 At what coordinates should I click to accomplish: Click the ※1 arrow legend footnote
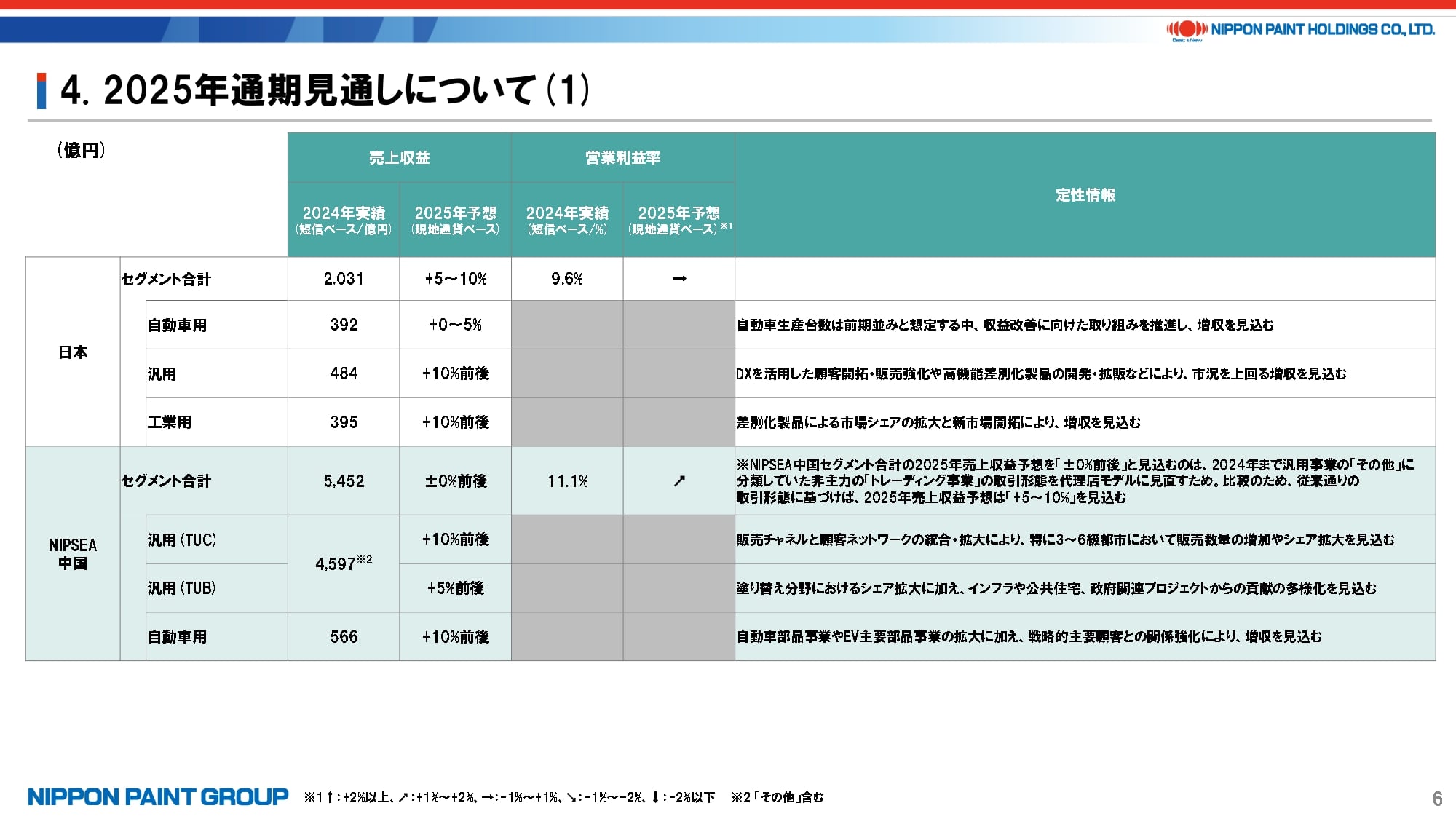pyautogui.click(x=510, y=797)
